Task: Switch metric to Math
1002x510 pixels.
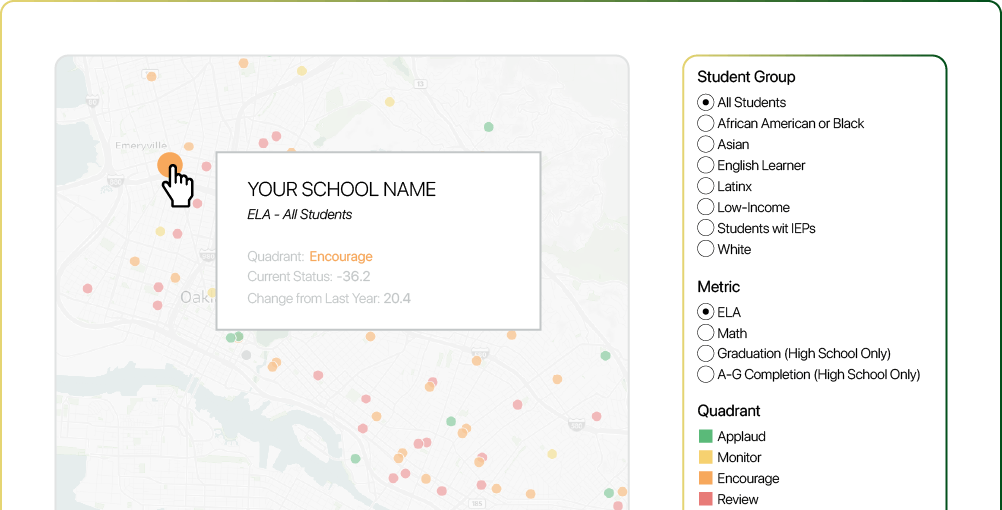Action: pos(706,333)
